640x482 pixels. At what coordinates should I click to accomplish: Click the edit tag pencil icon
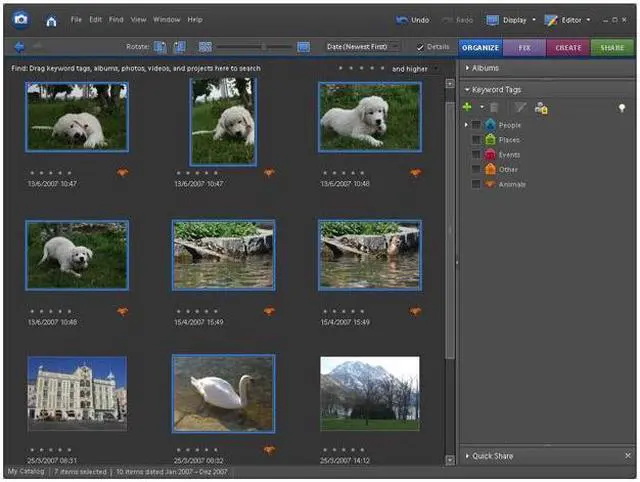click(x=520, y=108)
